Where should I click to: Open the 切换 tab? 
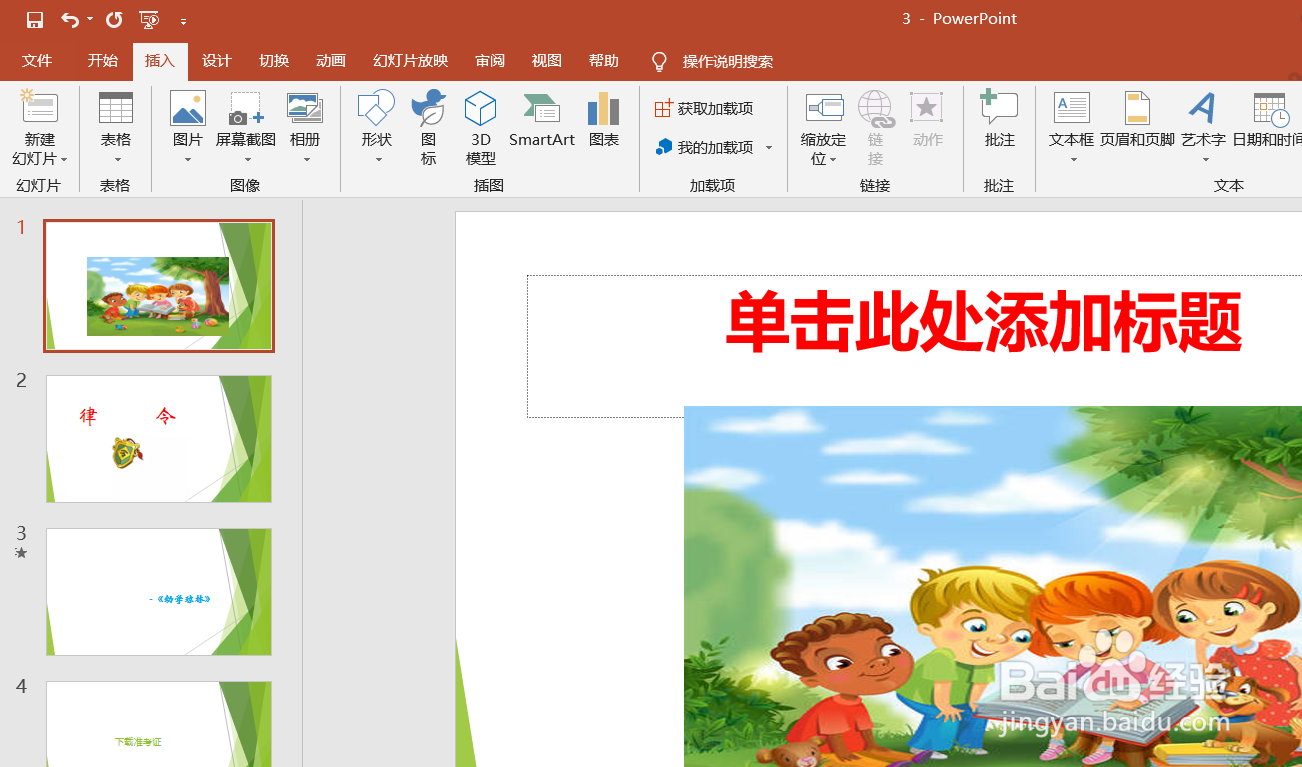(274, 61)
